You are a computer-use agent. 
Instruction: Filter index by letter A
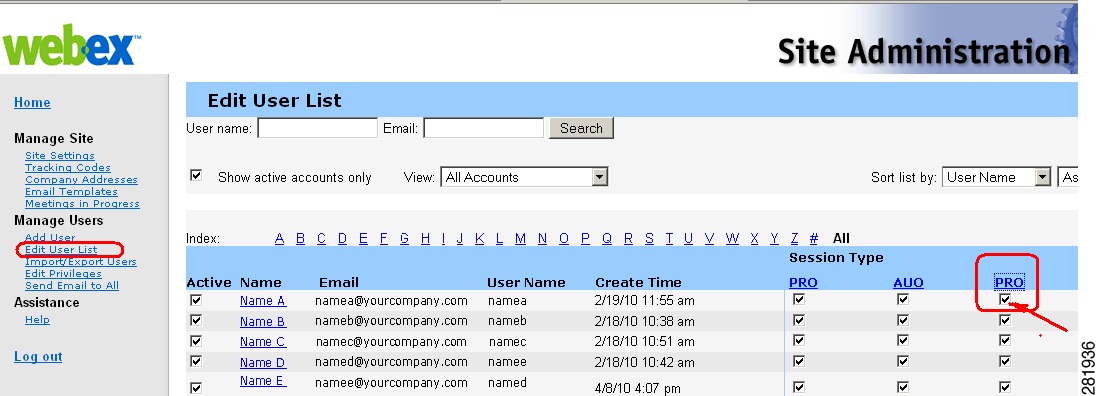click(279, 239)
